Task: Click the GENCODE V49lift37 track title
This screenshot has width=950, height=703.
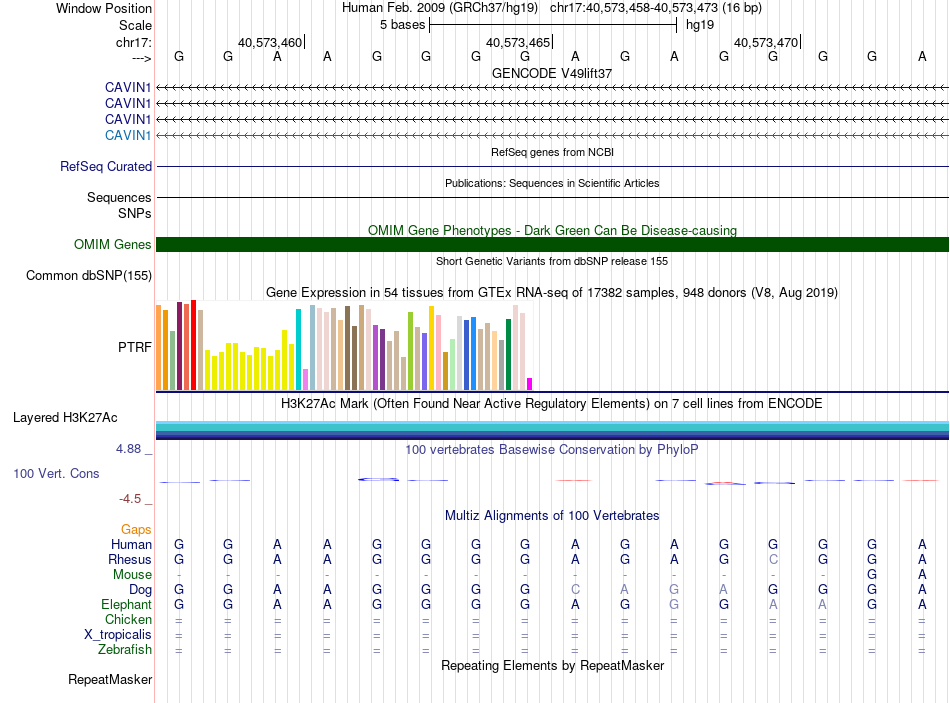Action: pyautogui.click(x=552, y=73)
